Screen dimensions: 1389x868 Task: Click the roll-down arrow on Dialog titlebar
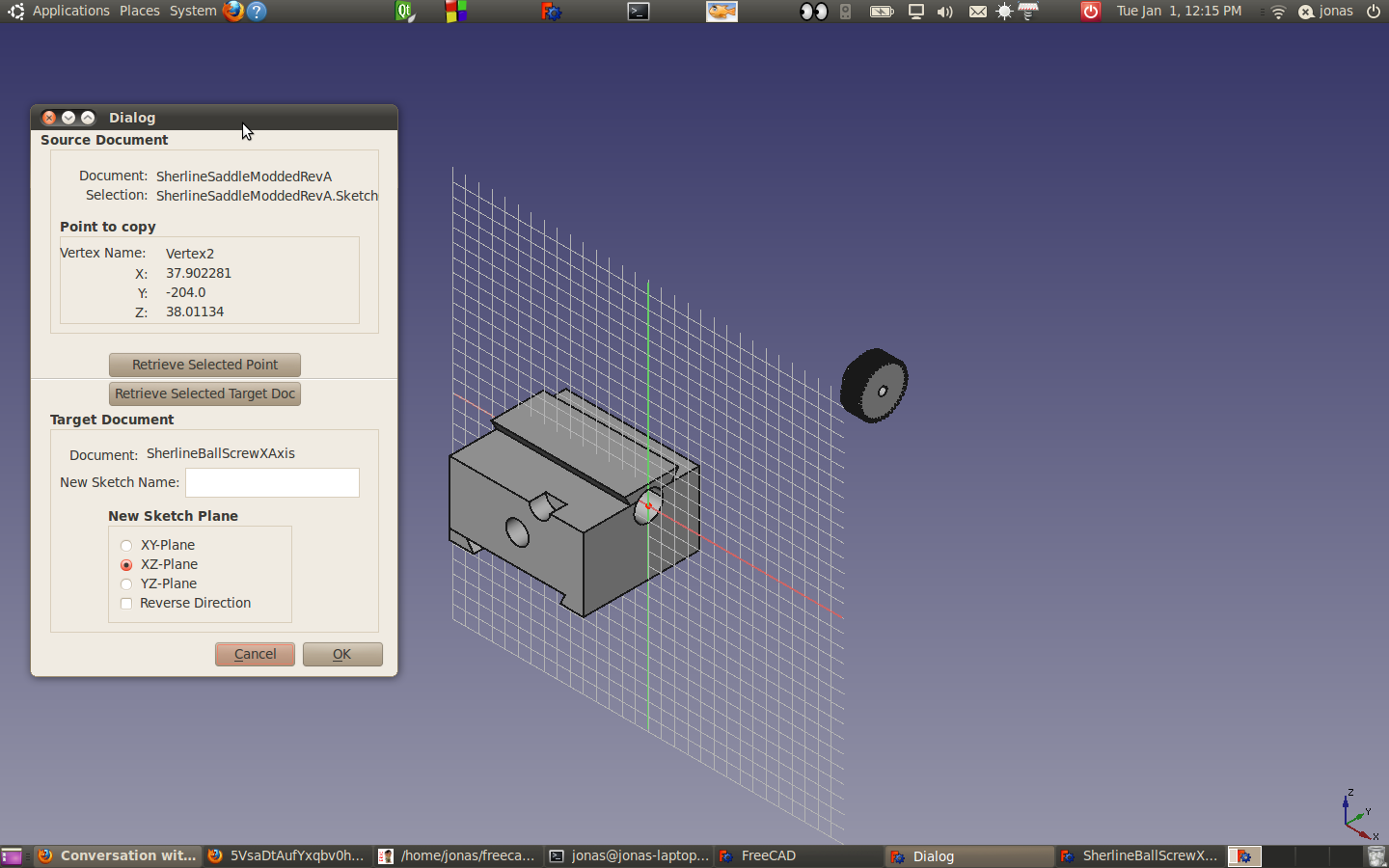click(68, 117)
